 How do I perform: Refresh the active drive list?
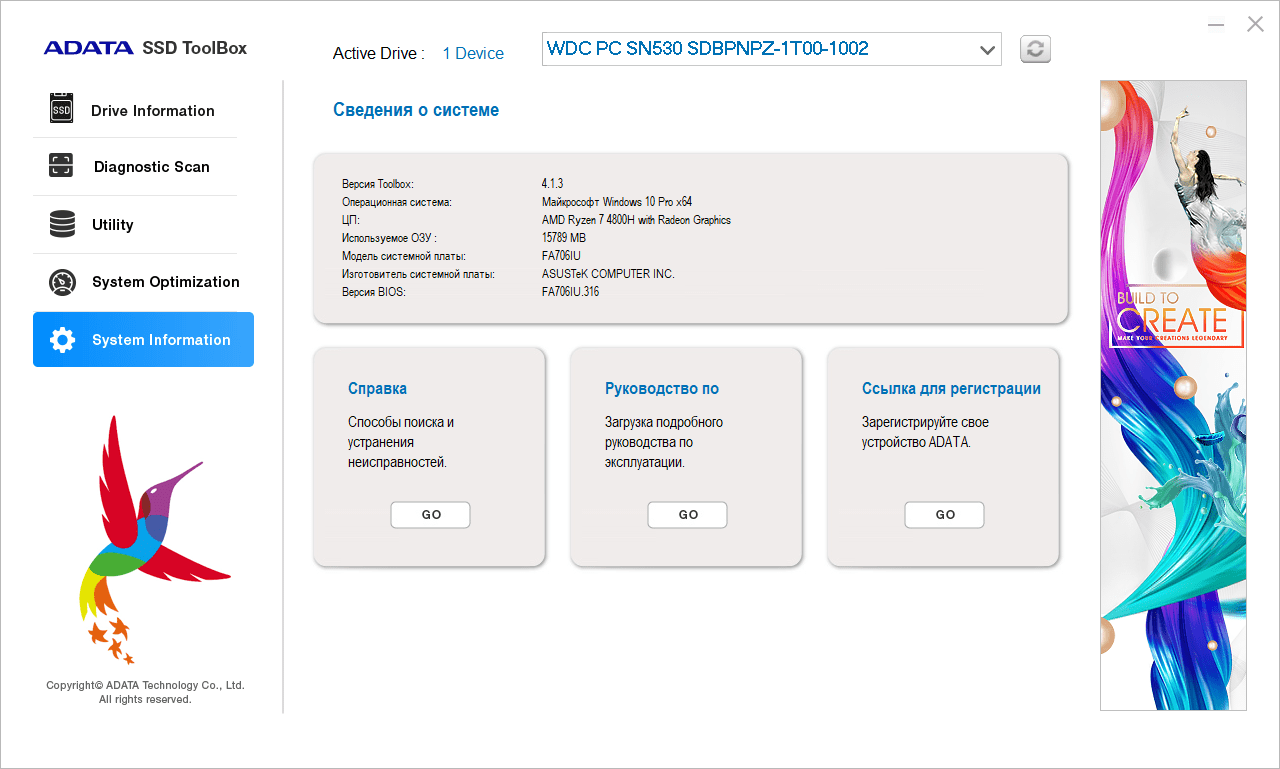[x=1035, y=49]
